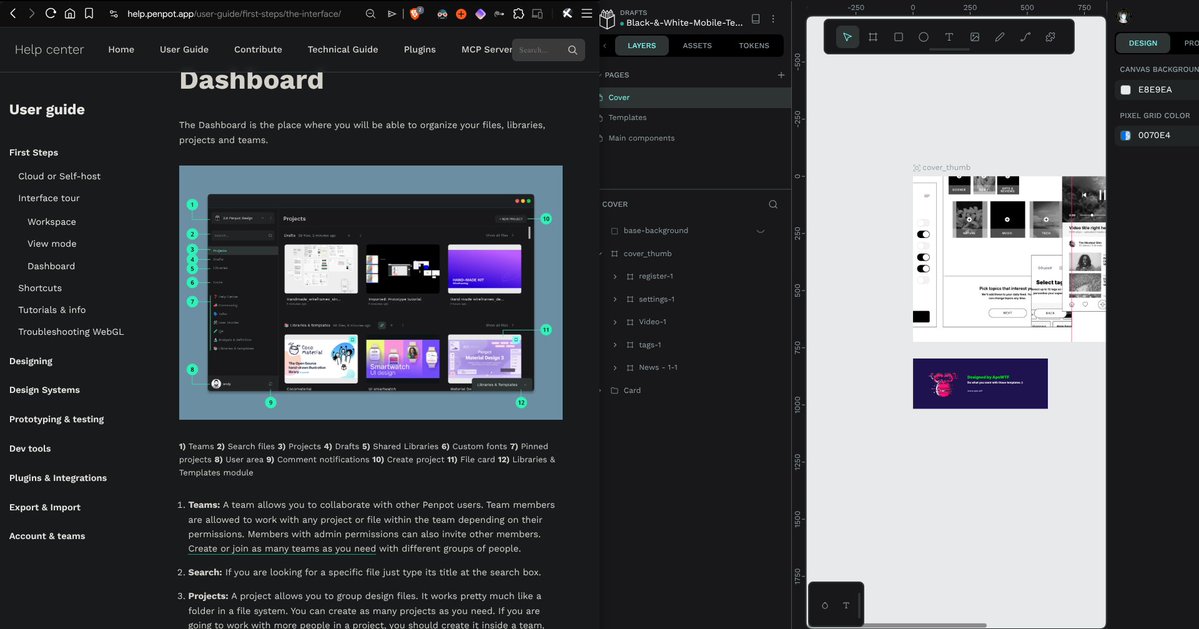Click the search icon in COVER layers header

coord(773,204)
